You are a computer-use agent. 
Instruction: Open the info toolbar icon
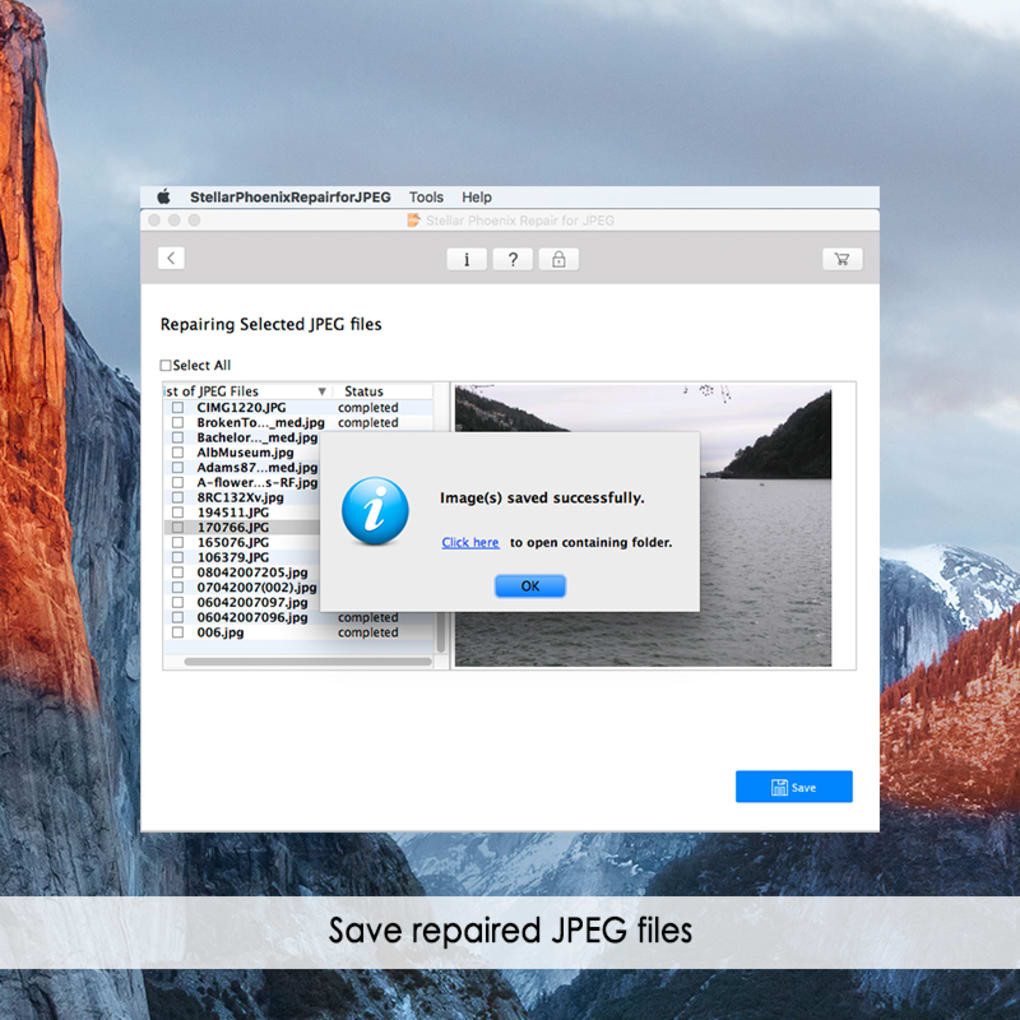(466, 260)
